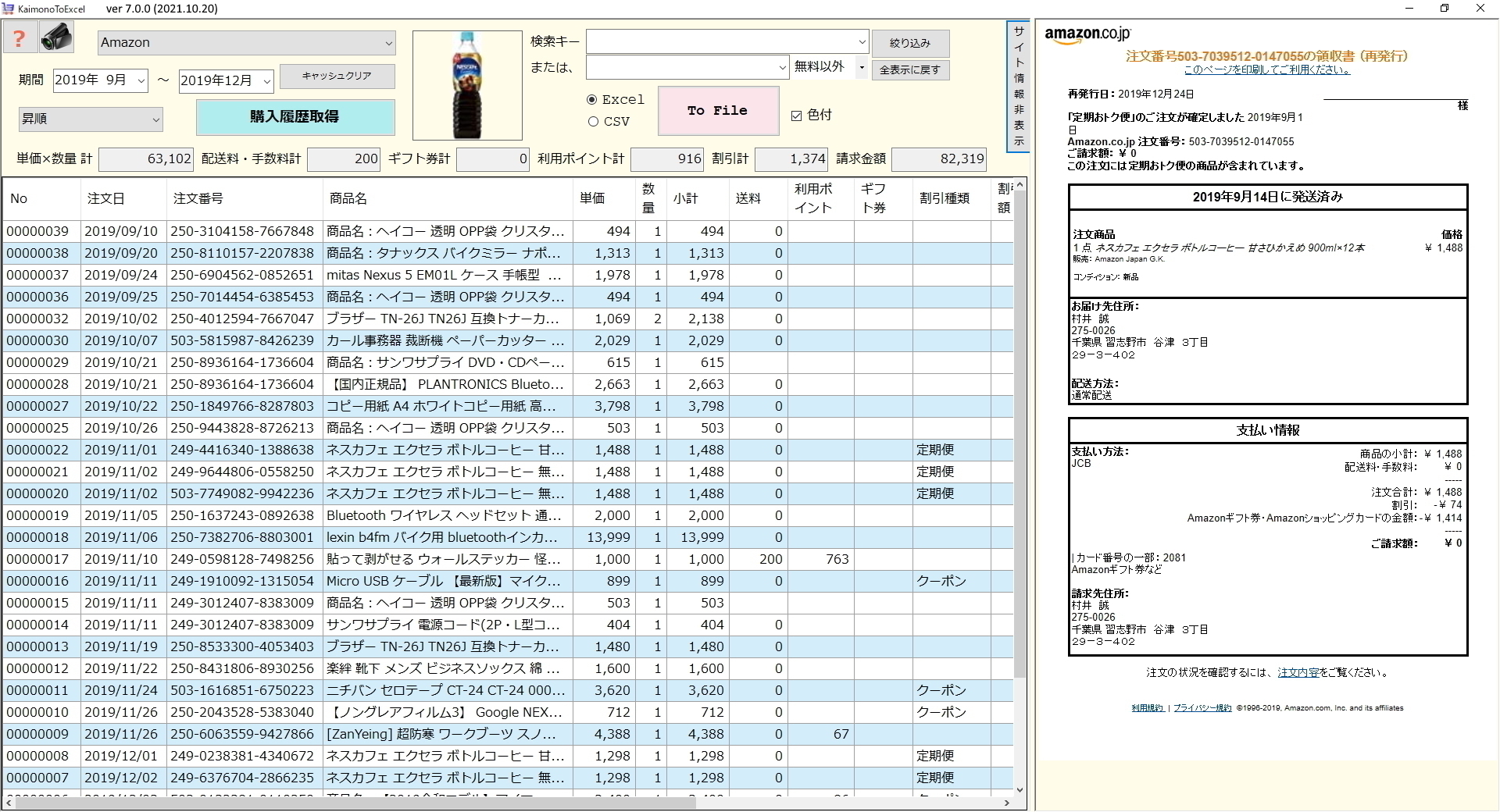The width and height of the screenshot is (1500, 812).
Task: Expand the 検索キー combo box list
Action: coord(861,41)
